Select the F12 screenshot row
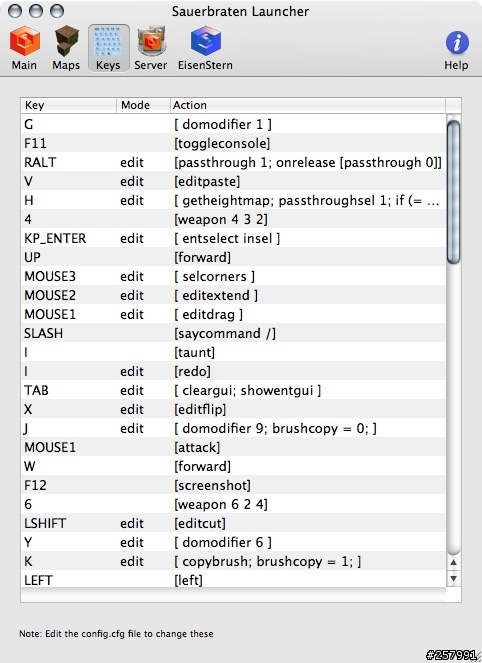This screenshot has width=482, height=663. tap(233, 485)
